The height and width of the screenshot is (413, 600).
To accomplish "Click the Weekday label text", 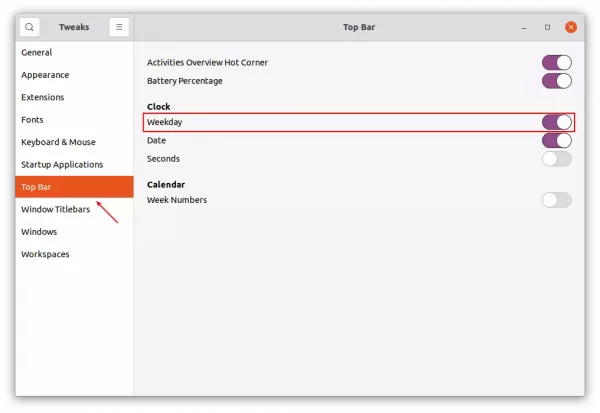I will tap(165, 122).
